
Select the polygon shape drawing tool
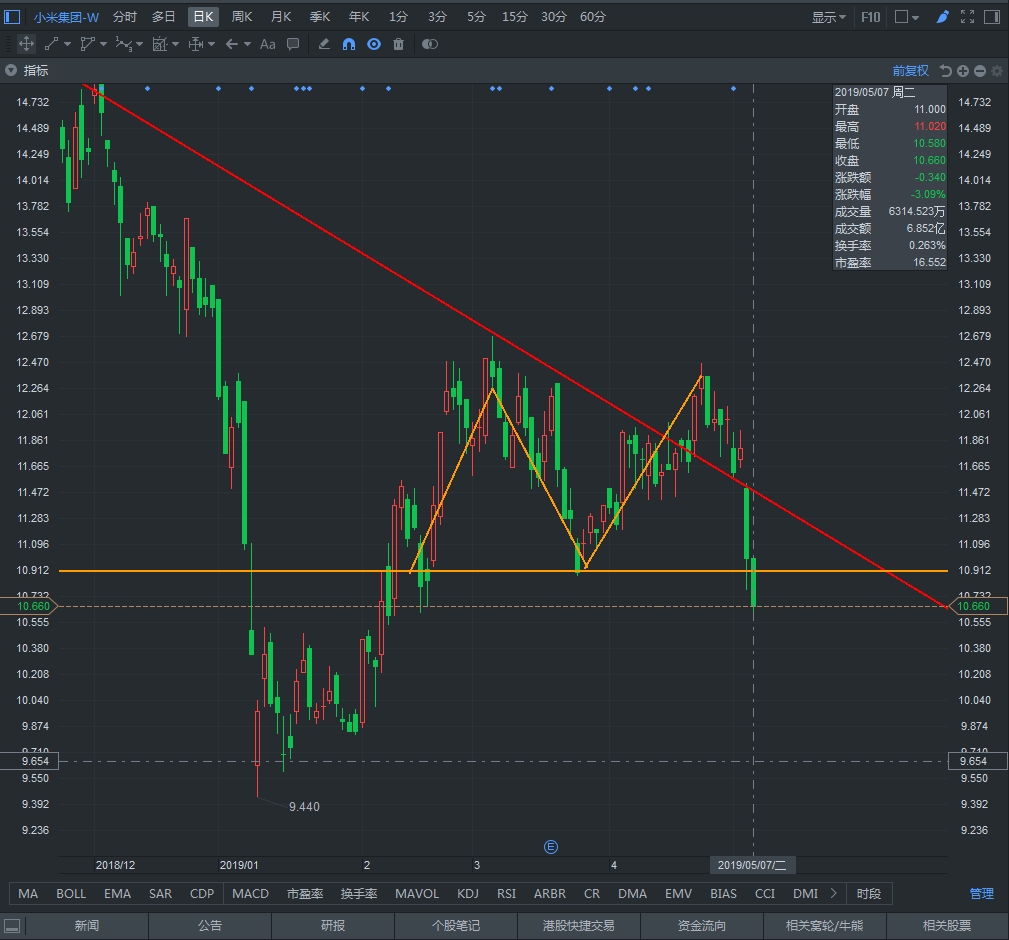pyautogui.click(x=87, y=44)
